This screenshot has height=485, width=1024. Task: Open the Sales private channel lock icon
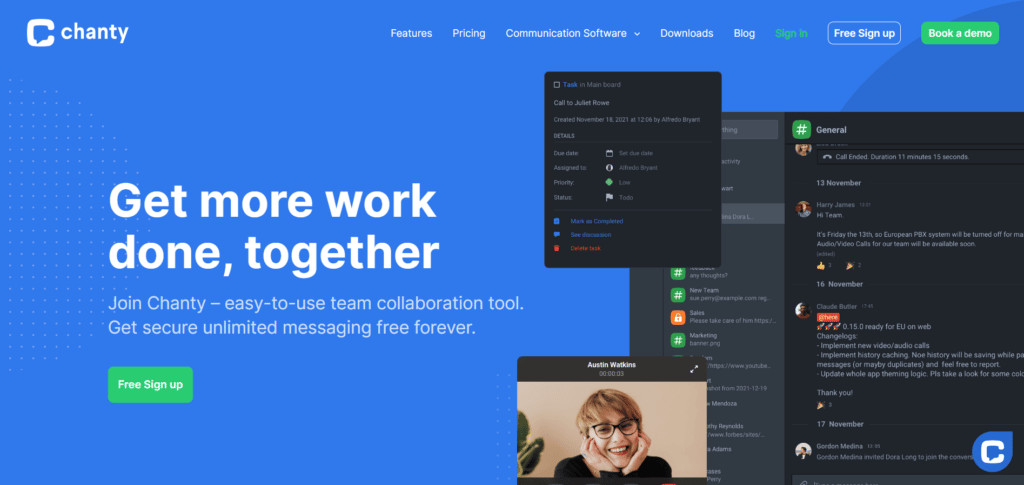(678, 317)
